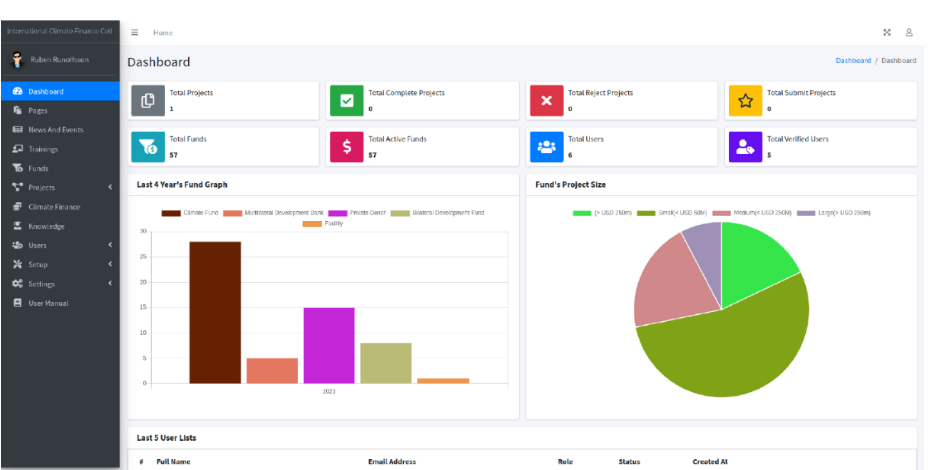
Task: Click teal Total Funds funnel icon
Action: click(148, 147)
